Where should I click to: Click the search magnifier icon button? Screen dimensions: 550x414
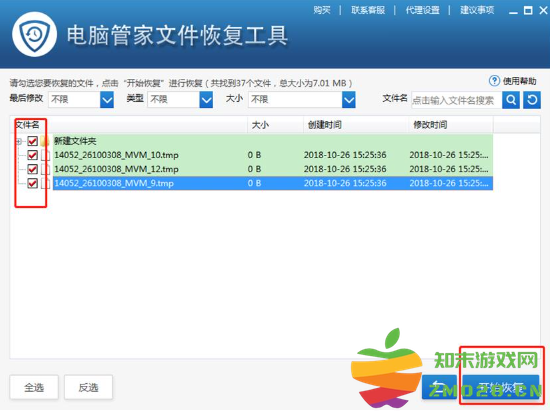[511, 100]
